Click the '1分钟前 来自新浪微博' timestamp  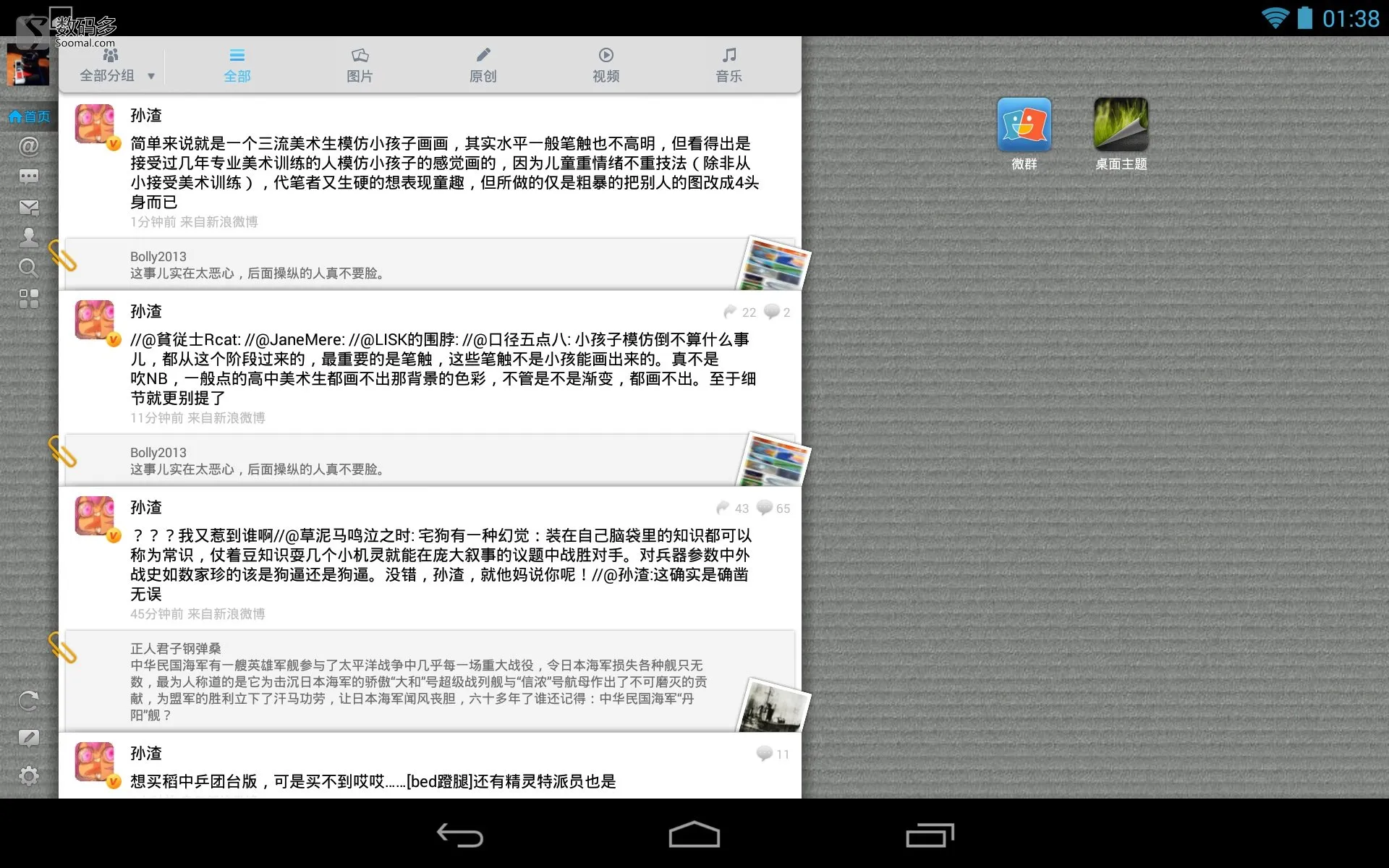click(x=194, y=222)
